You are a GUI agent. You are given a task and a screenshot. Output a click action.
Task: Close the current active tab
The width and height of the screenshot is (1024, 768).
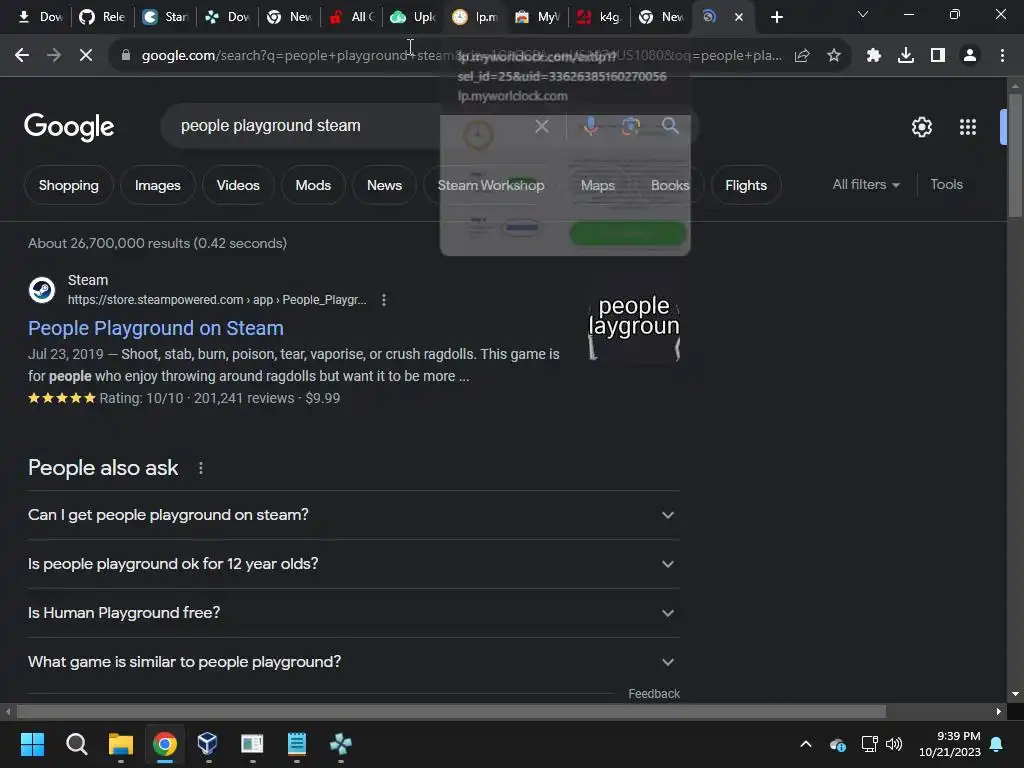[739, 17]
